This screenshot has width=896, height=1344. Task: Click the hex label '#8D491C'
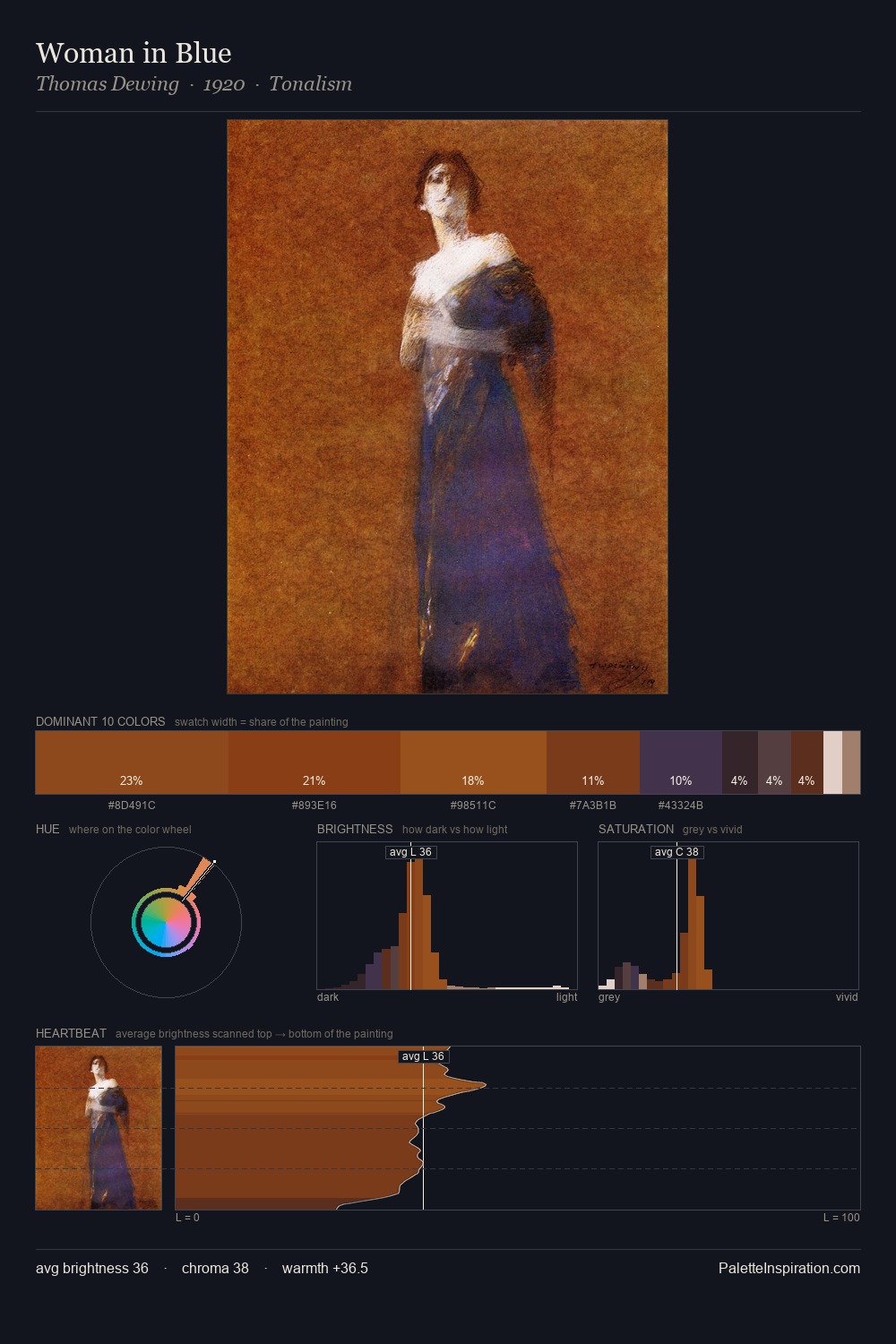pos(132,806)
